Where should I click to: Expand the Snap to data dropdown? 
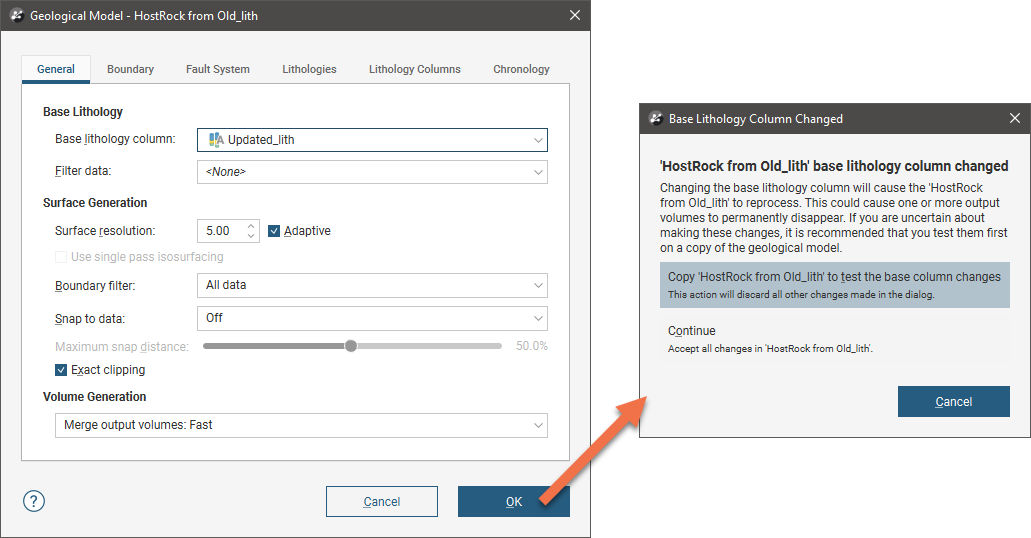(538, 318)
